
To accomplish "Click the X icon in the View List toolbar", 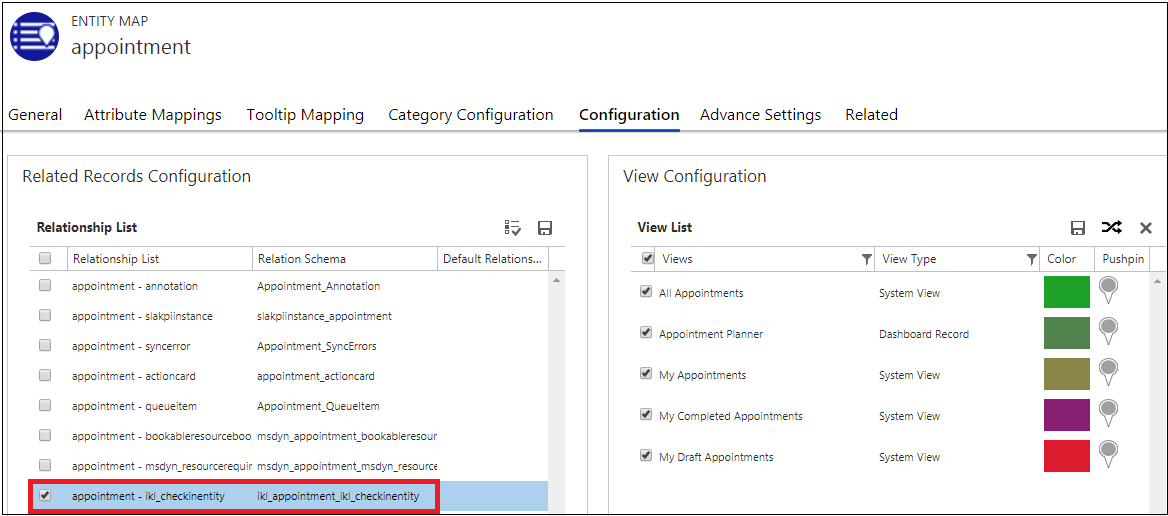I will (x=1146, y=228).
